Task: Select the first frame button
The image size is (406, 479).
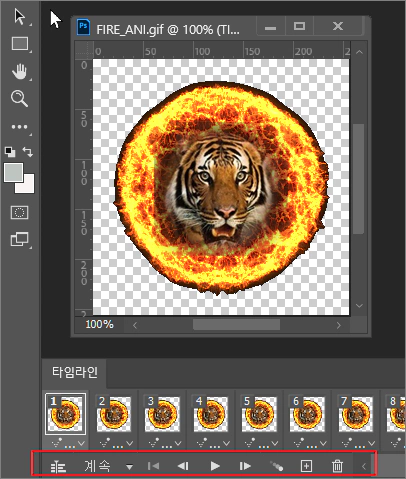Action: 153,466
